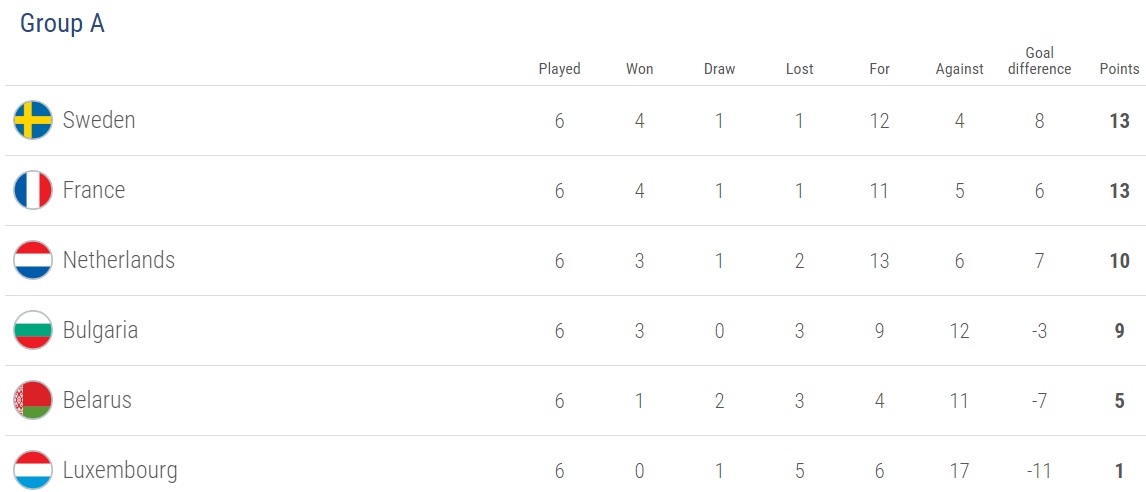Click the Belarus flag icon
The image size is (1146, 492).
coord(33,400)
